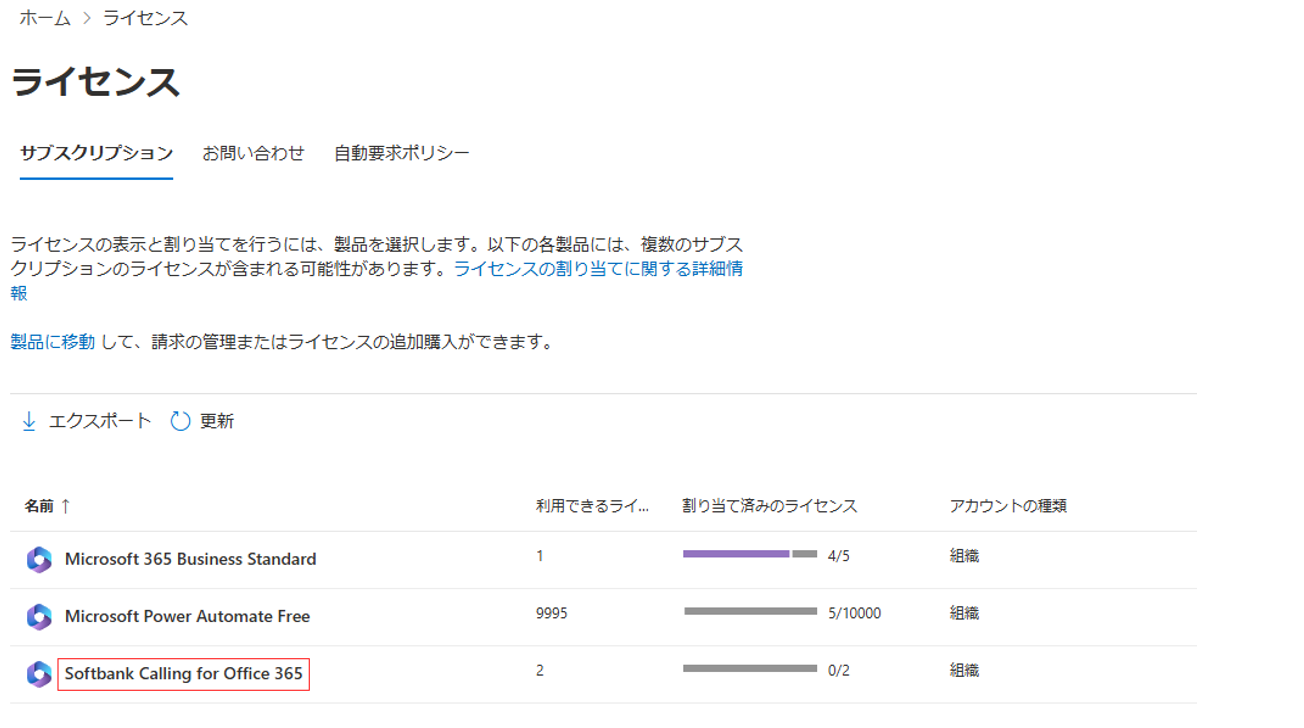Click the 4/5 assigned count text
The width and height of the screenshot is (1304, 728).
click(x=839, y=556)
